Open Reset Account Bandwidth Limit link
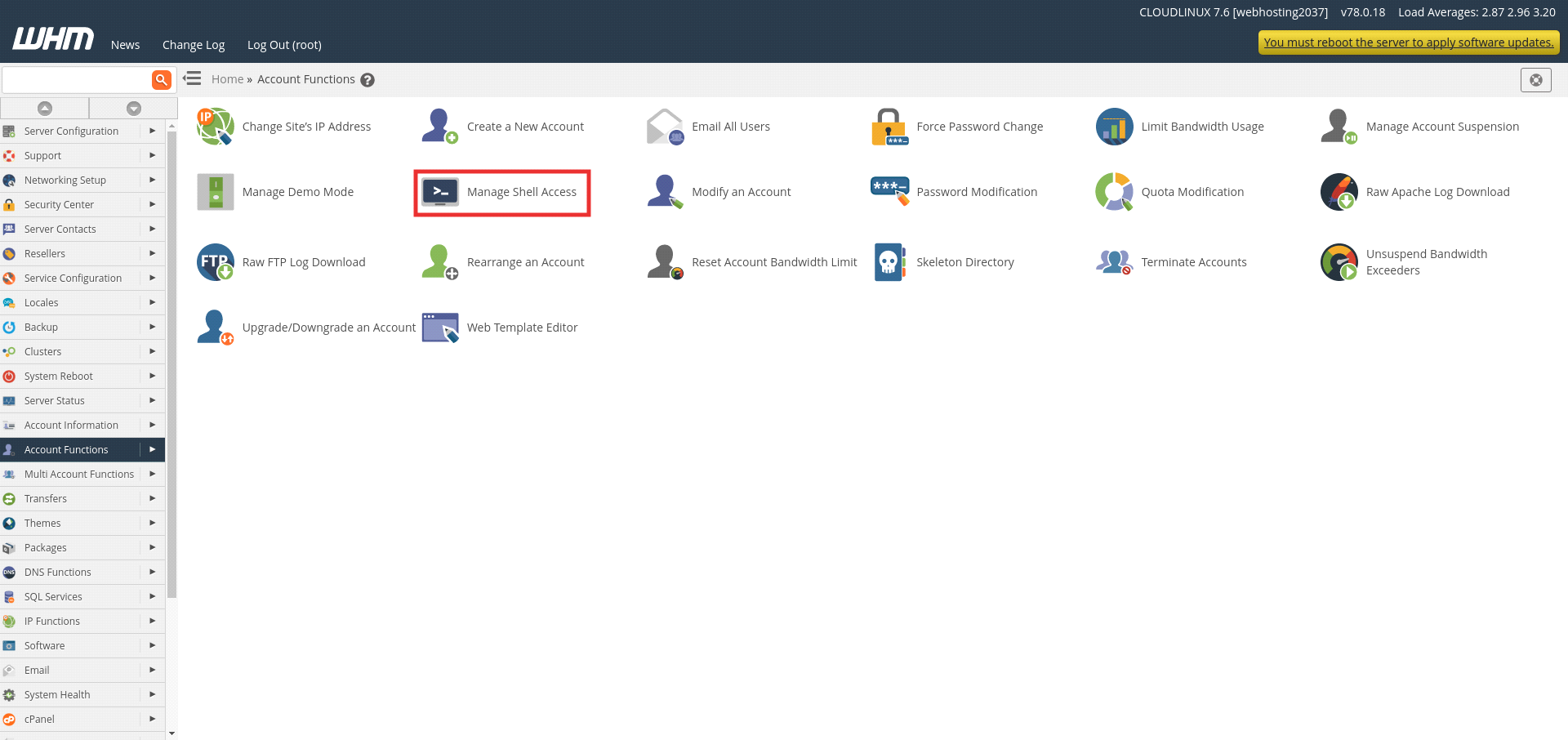Image resolution: width=1568 pixels, height=740 pixels. [774, 262]
